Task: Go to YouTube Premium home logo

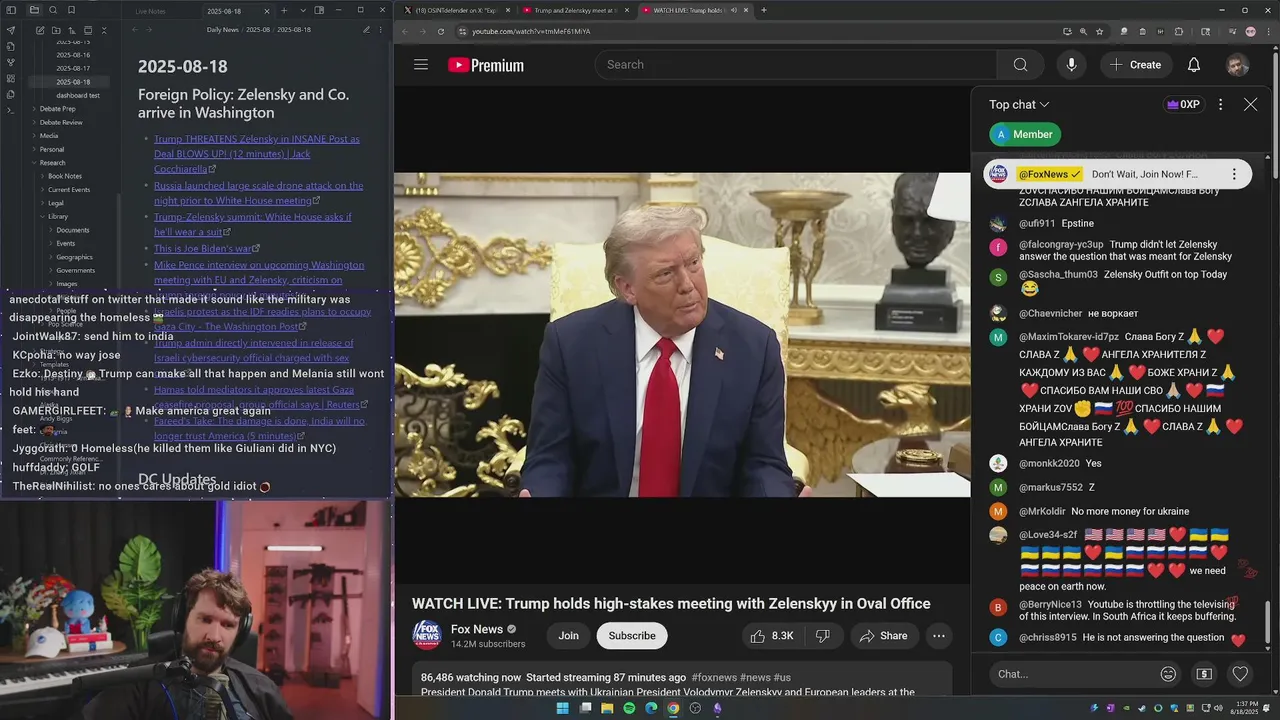Action: point(486,65)
